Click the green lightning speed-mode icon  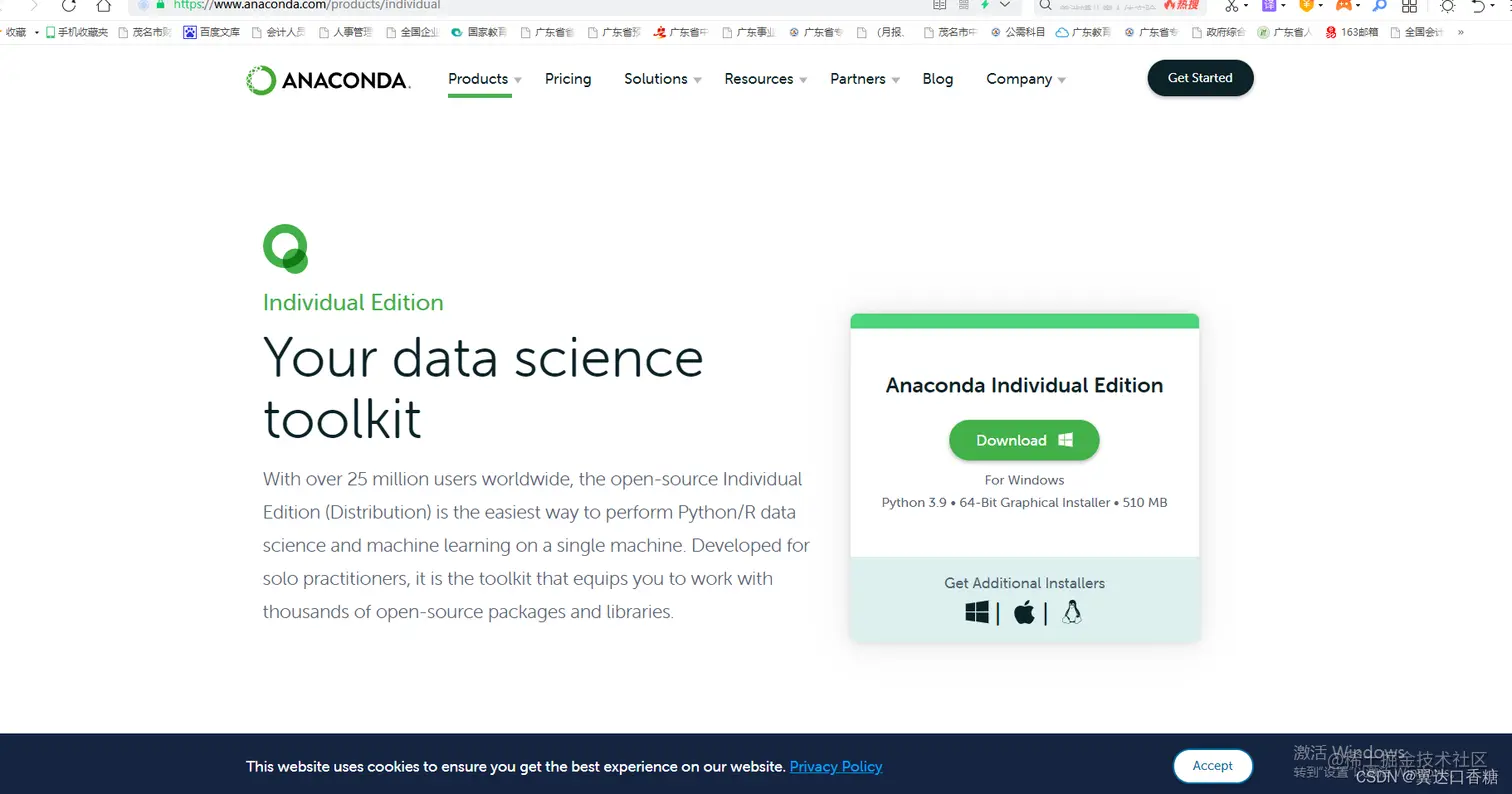[x=985, y=5]
